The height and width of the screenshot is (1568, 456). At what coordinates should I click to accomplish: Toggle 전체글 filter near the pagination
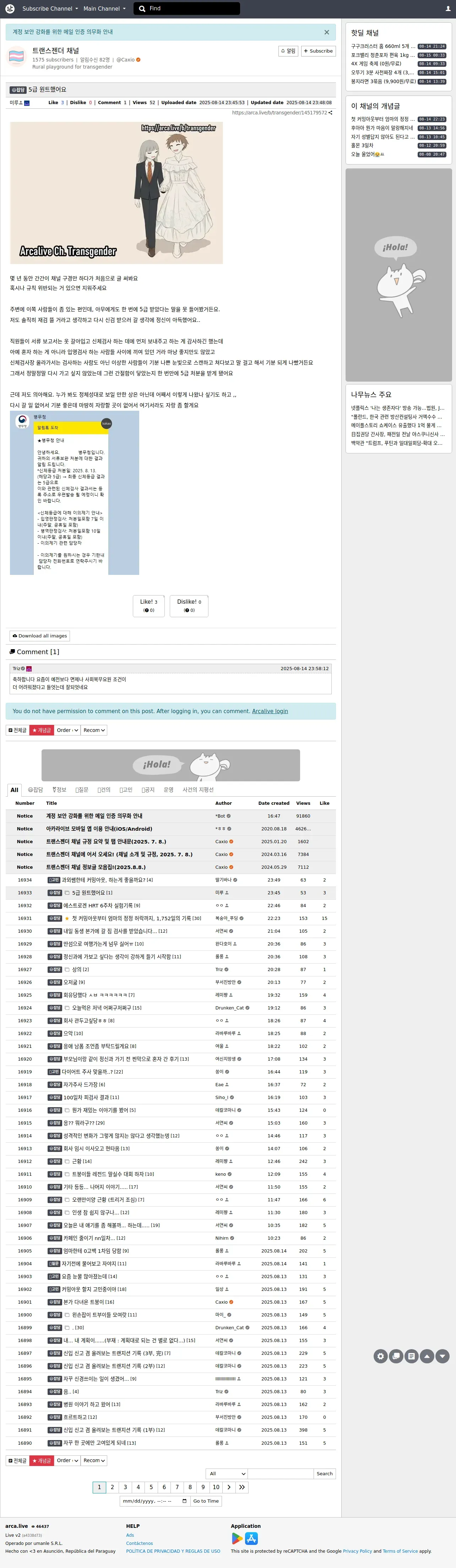pyautogui.click(x=18, y=1460)
